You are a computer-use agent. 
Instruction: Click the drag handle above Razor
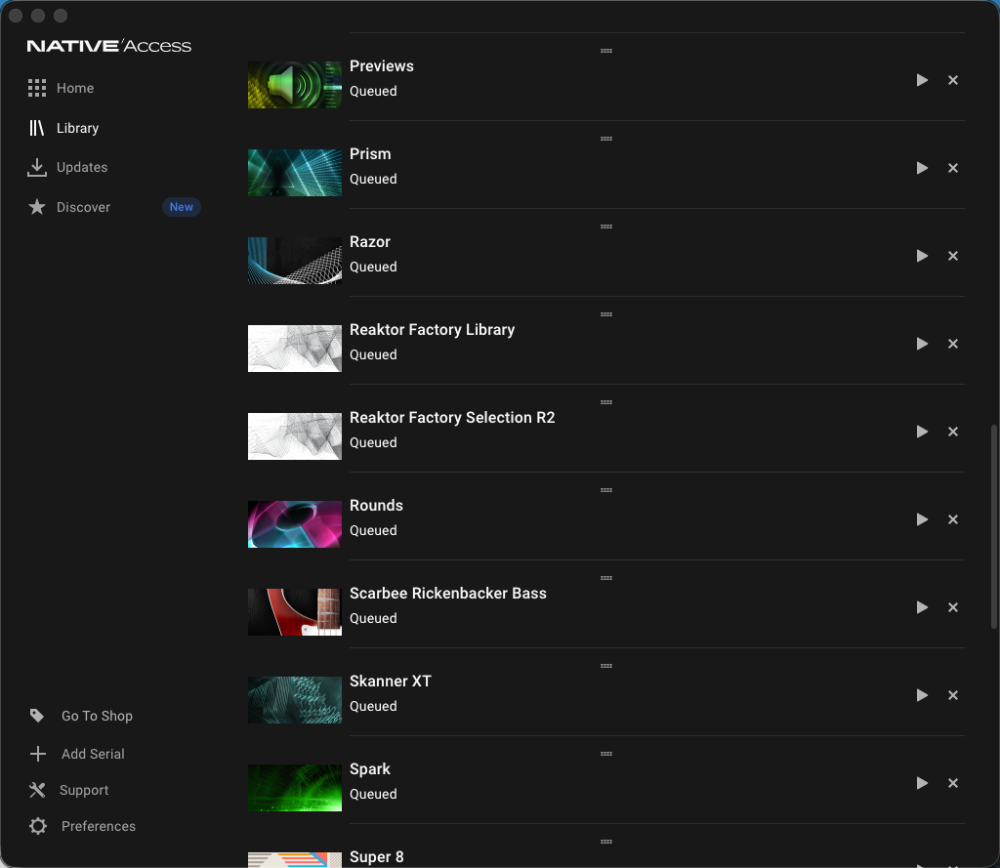(x=606, y=226)
